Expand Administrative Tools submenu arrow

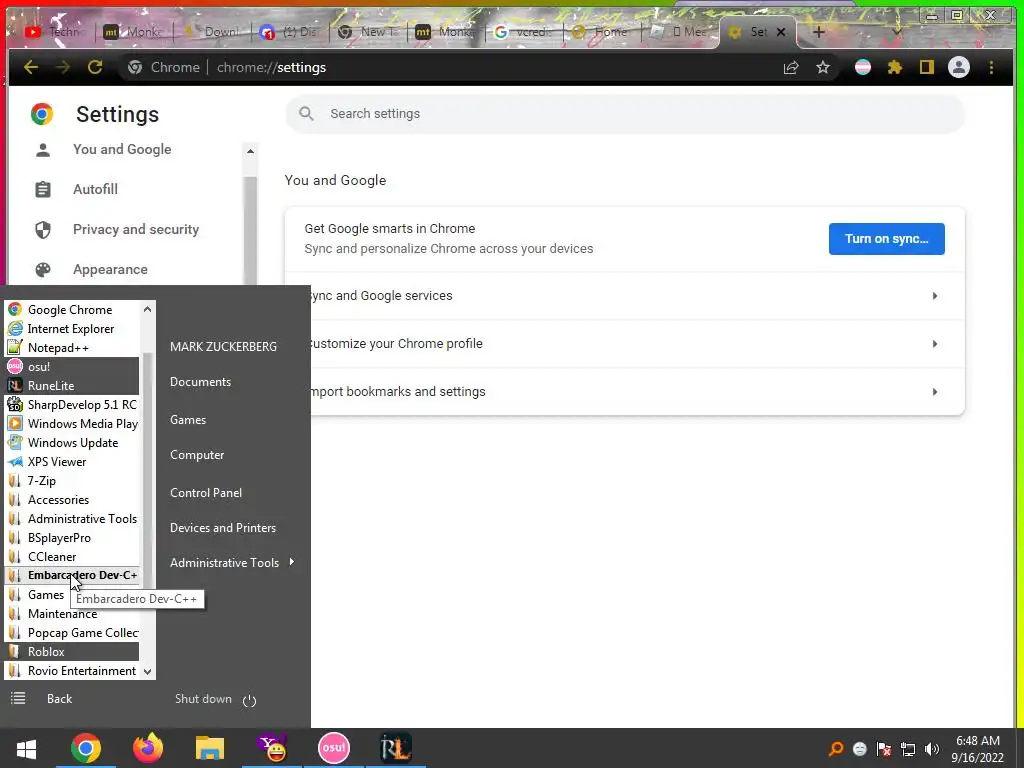(291, 562)
